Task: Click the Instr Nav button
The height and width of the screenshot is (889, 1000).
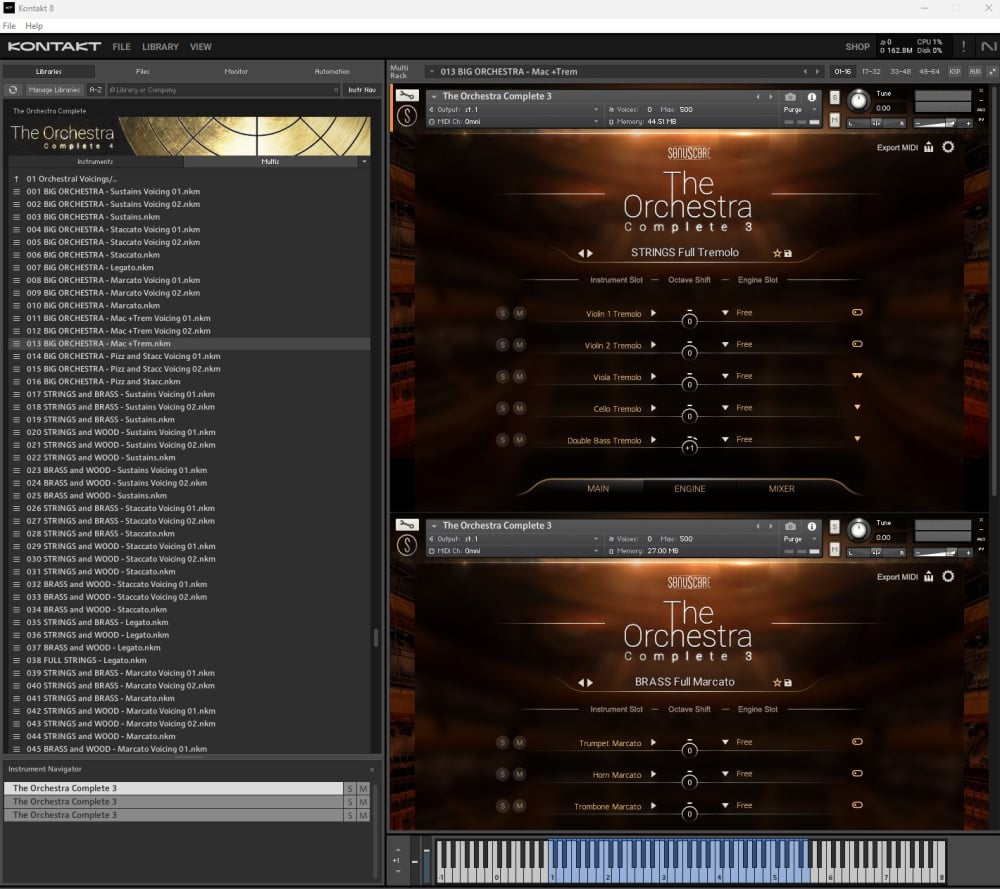Action: pos(362,90)
